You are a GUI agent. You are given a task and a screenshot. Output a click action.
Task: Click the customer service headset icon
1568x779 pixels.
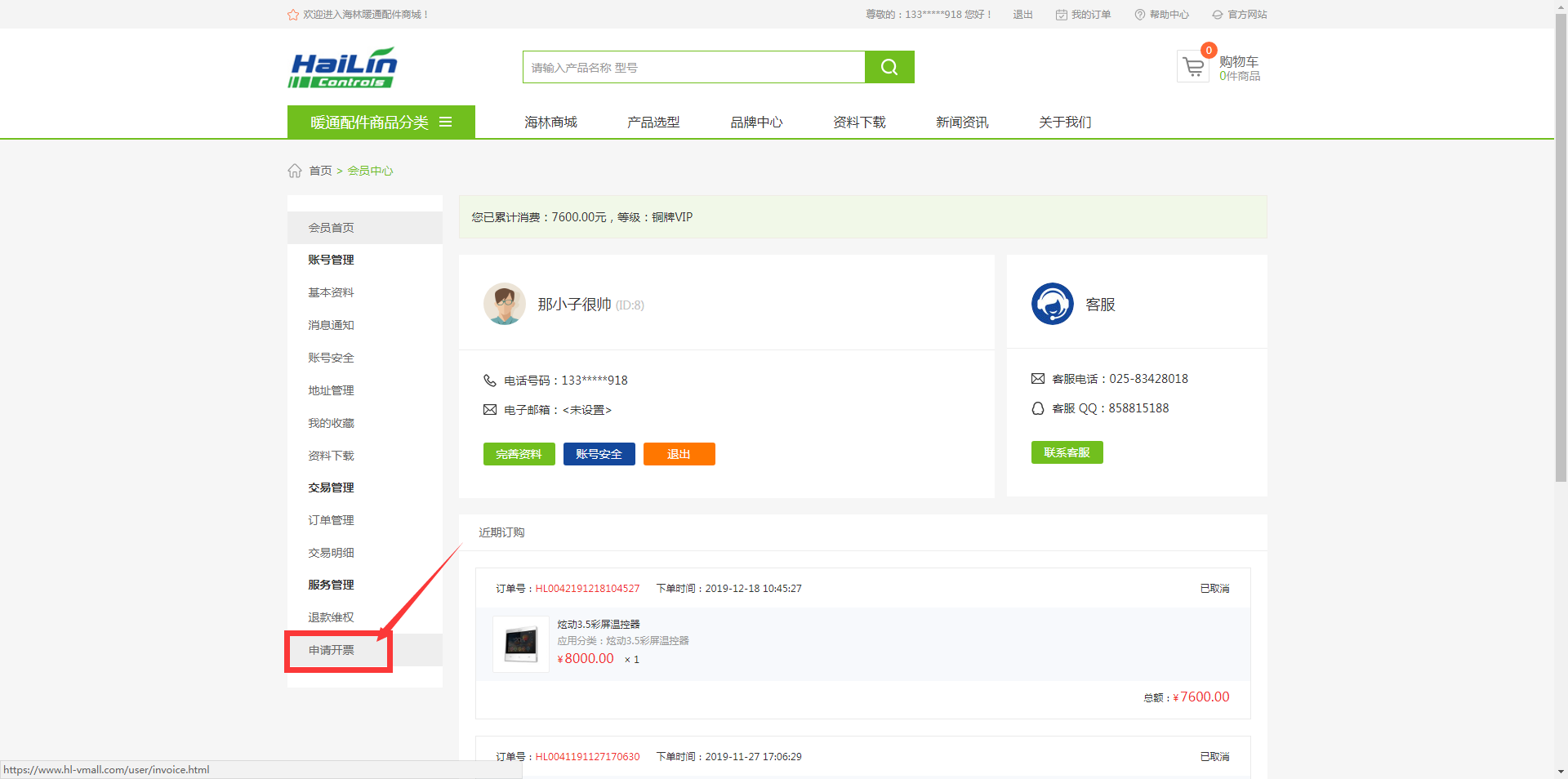click(x=1053, y=304)
